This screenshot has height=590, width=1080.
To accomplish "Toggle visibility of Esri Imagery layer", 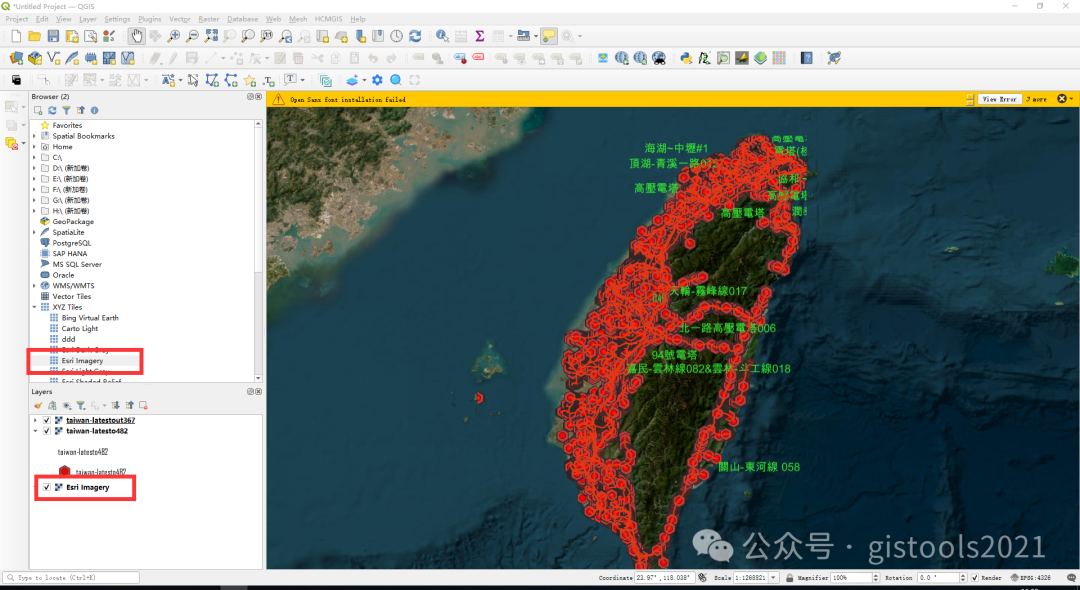I will (x=47, y=487).
